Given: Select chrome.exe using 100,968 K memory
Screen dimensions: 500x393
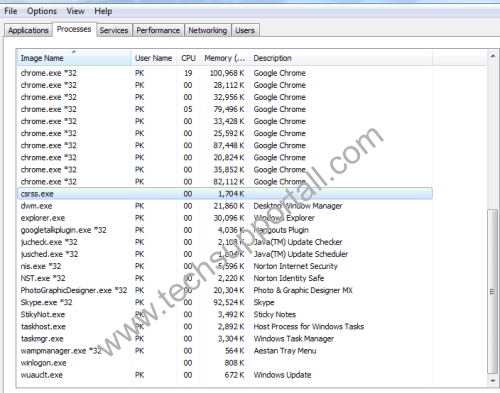Looking at the screenshot, I should 225,73.
